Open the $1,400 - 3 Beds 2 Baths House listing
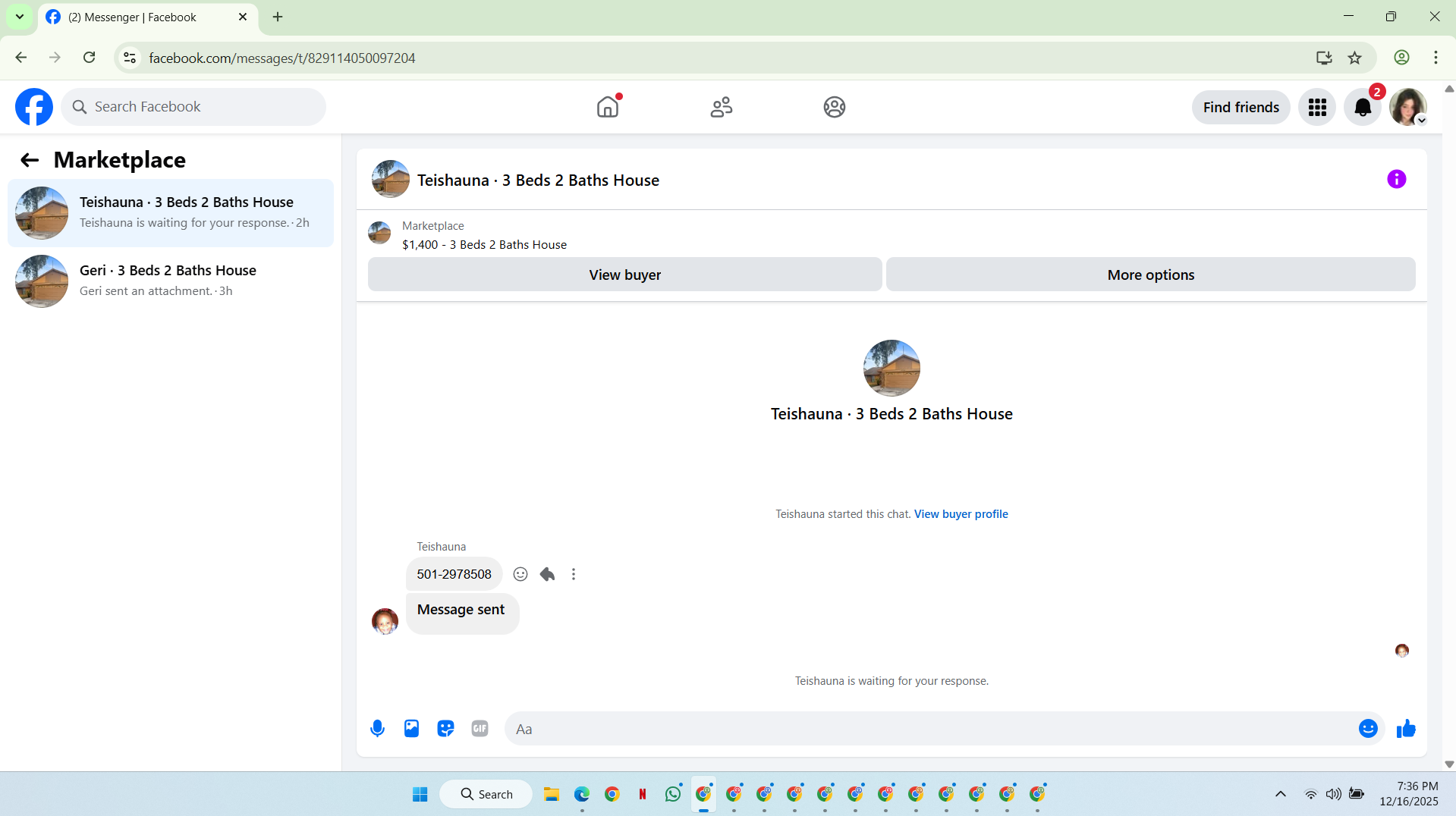 (484, 245)
